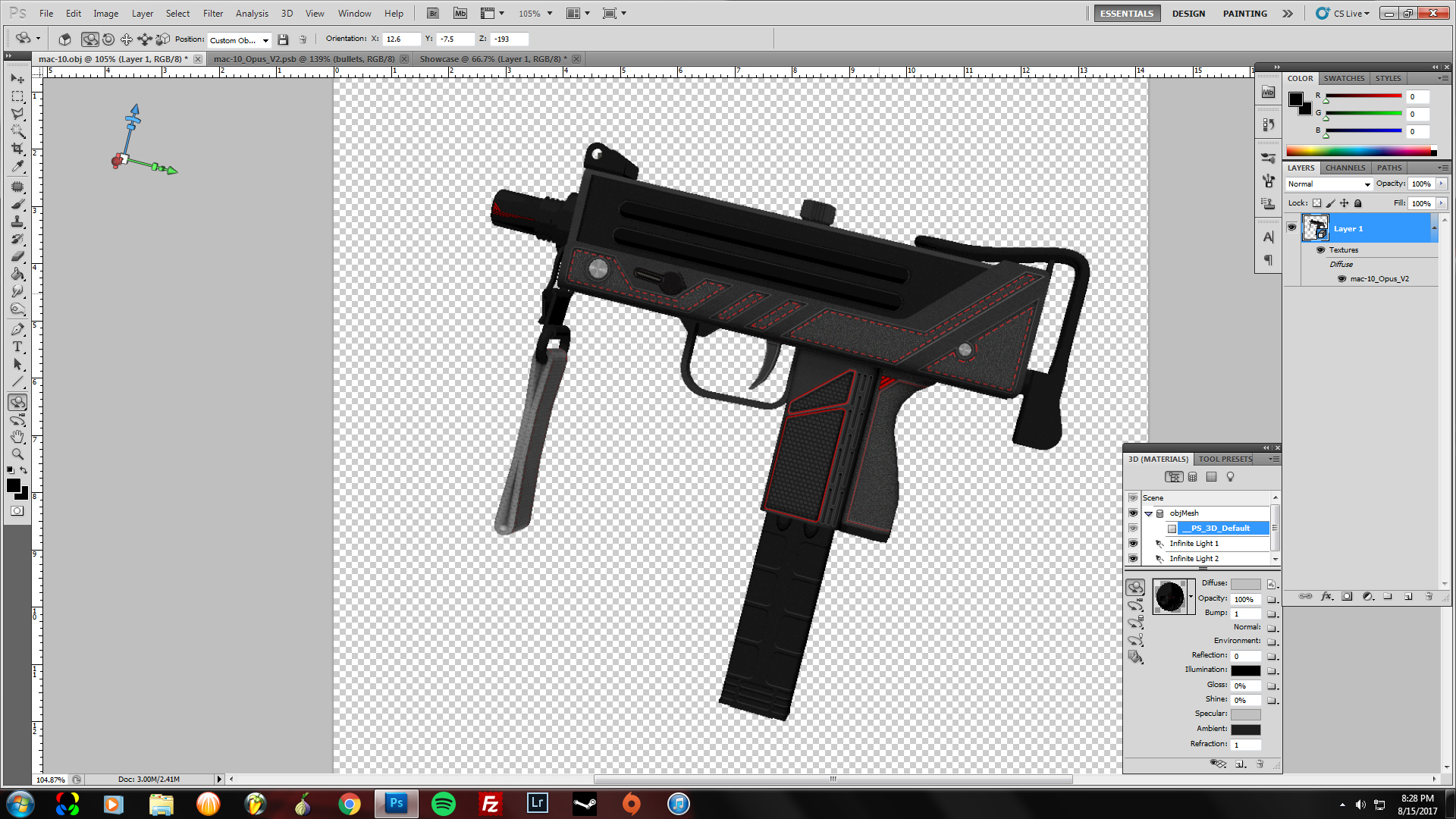Filter 3D panel by meshes
Viewport: 1456px width, 819px height.
1193,477
